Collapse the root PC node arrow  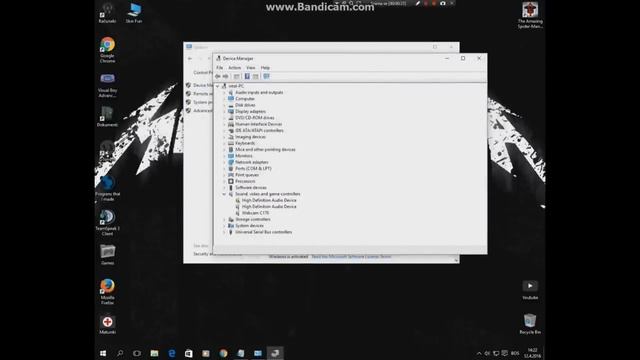point(218,86)
